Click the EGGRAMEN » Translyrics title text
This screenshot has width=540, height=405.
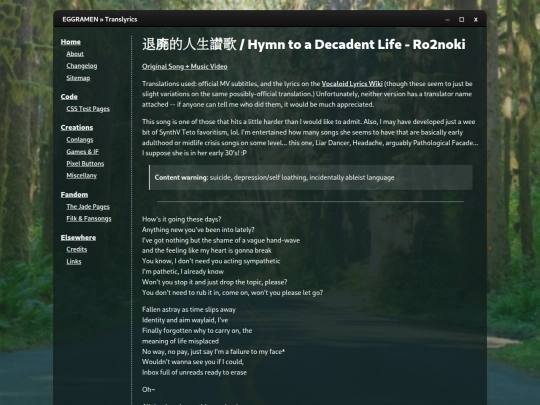point(100,19)
